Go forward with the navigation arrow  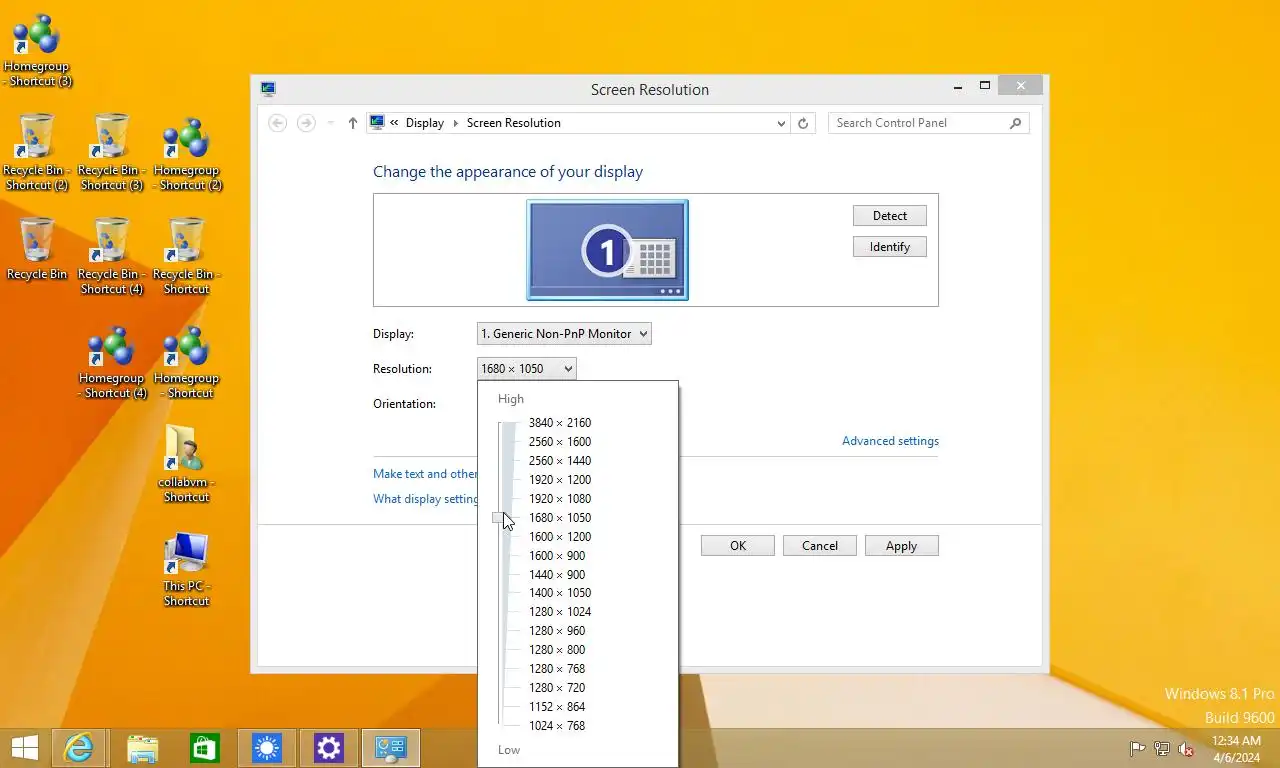[306, 123]
